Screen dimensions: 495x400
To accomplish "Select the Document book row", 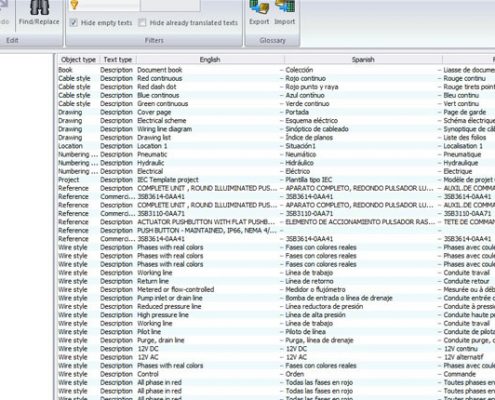I will (276, 70).
